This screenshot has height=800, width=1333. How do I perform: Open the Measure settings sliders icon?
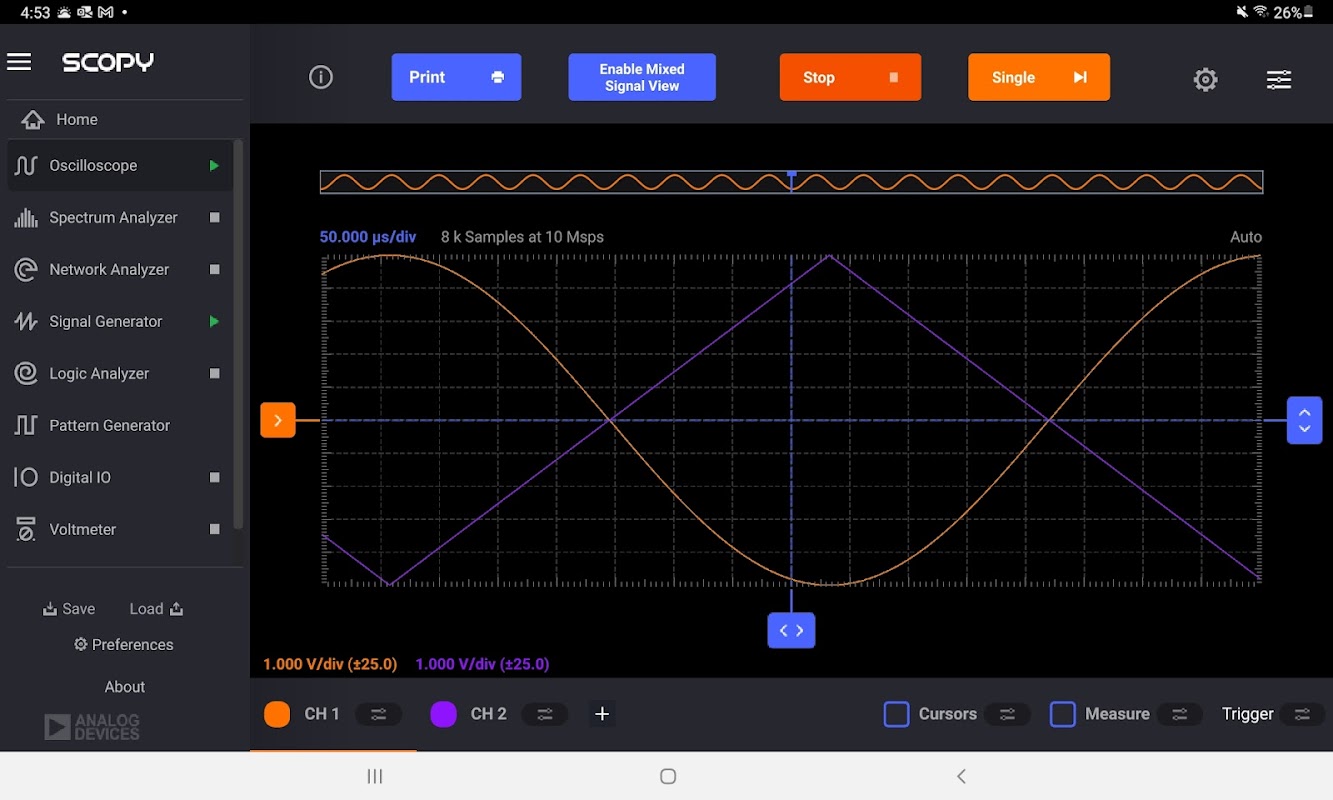coord(1180,714)
